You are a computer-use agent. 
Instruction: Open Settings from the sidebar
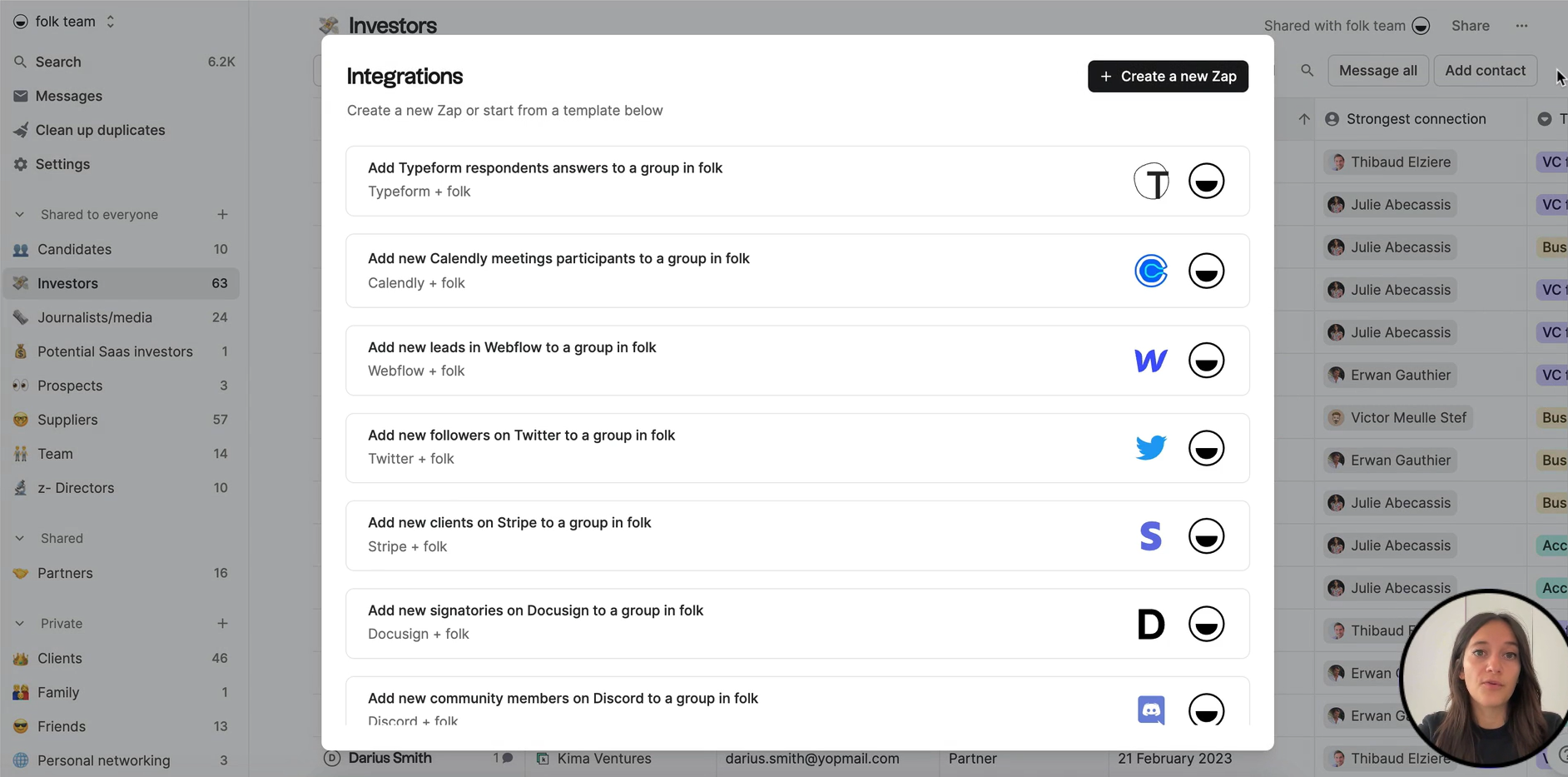click(62, 164)
